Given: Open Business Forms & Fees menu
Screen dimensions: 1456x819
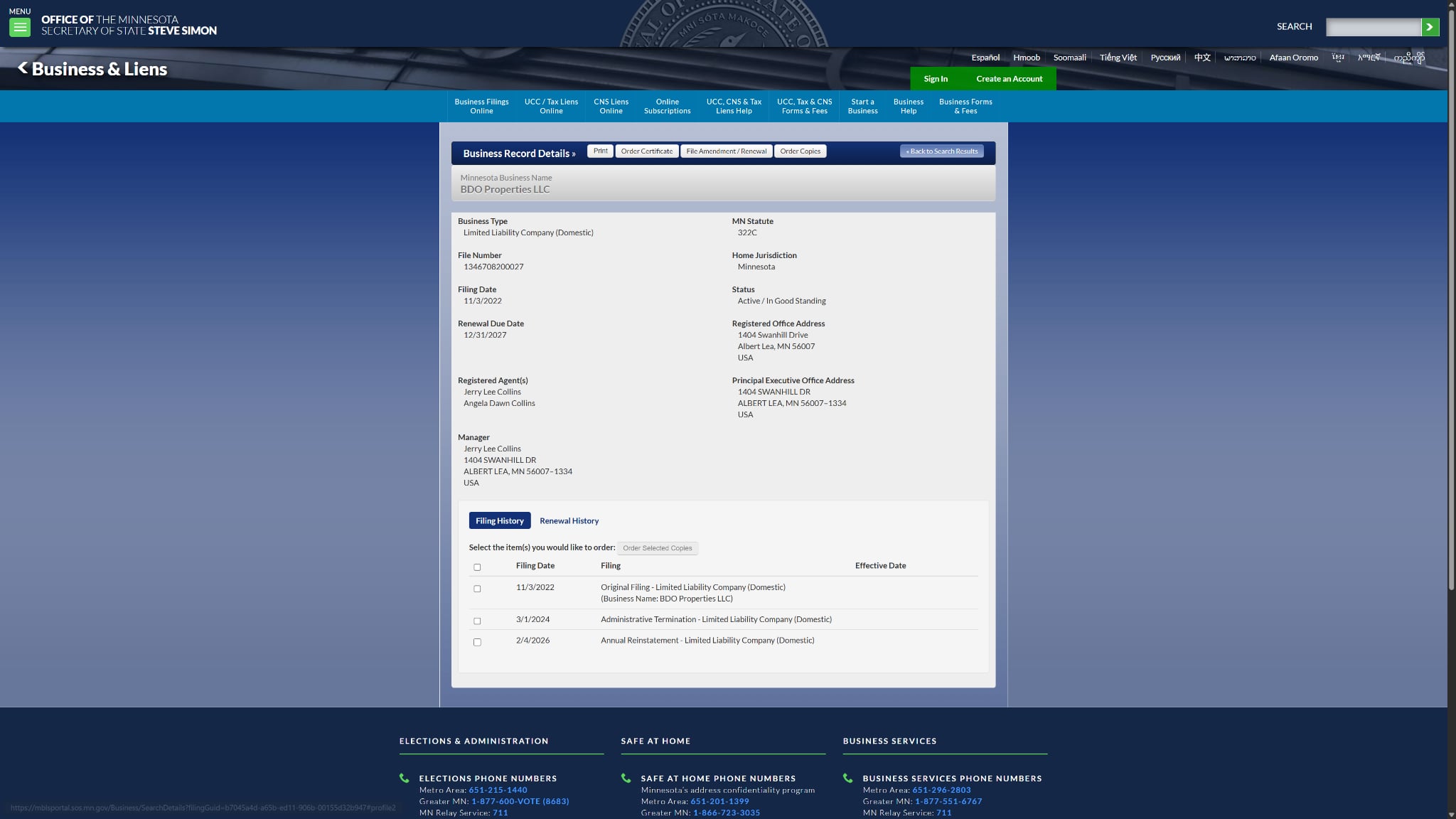Looking at the screenshot, I should pos(965,107).
